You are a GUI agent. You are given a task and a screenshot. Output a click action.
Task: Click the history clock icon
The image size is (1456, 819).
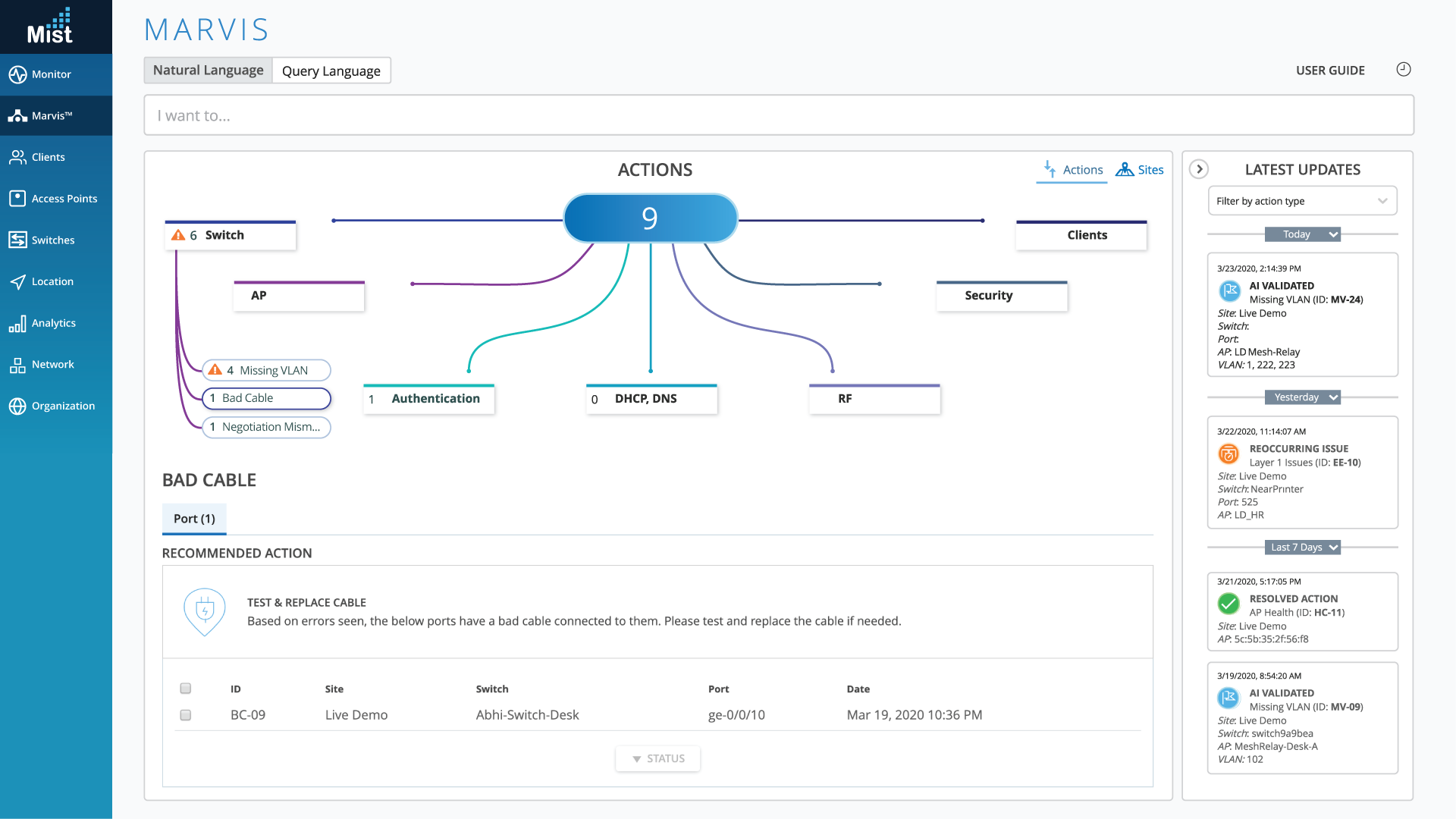point(1404,70)
